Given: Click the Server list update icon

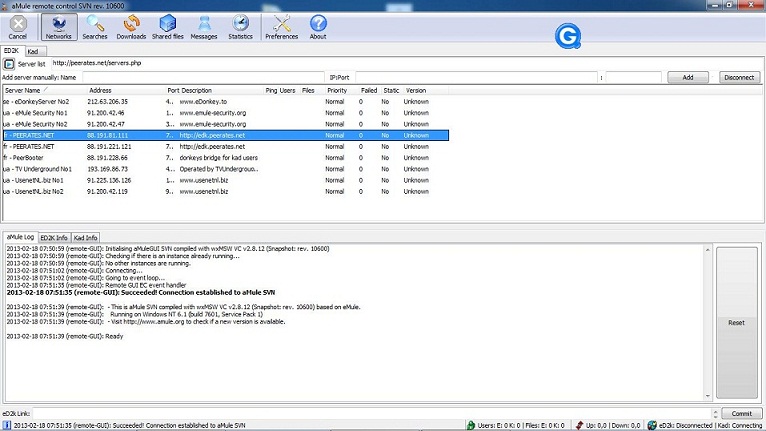Looking at the screenshot, I should (9, 63).
